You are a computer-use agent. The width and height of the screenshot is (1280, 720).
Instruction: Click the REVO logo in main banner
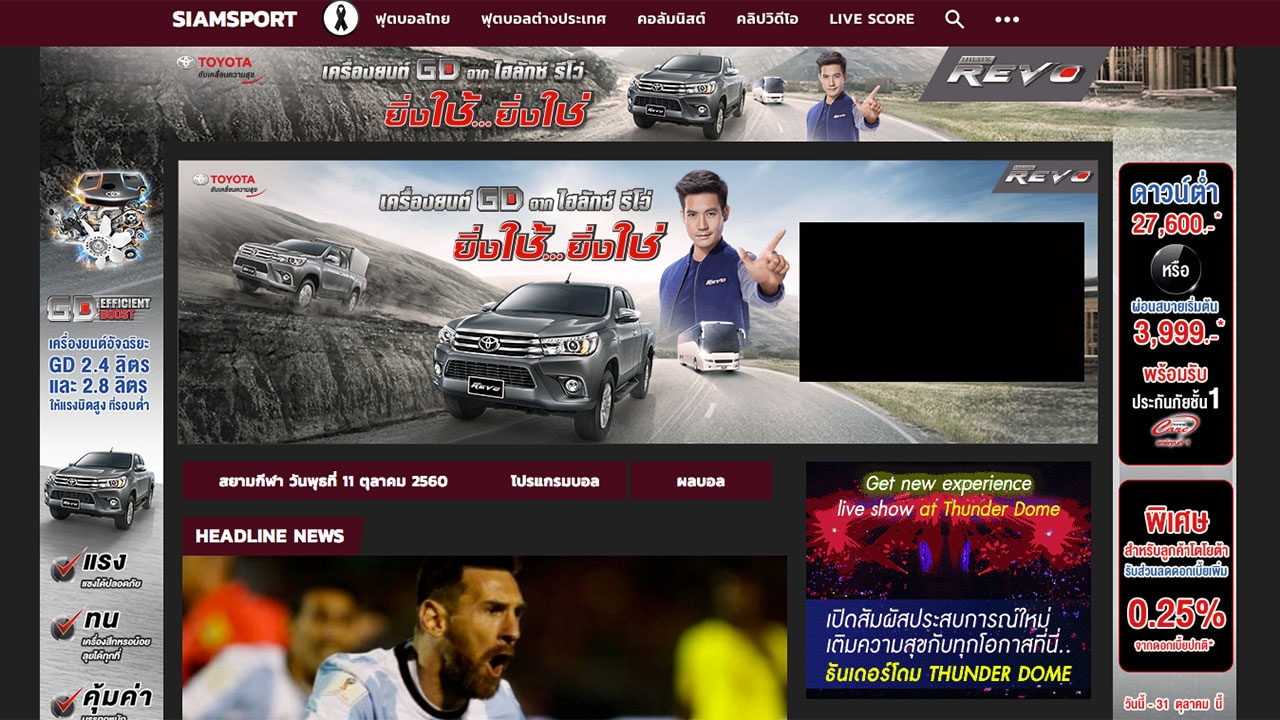(1047, 176)
